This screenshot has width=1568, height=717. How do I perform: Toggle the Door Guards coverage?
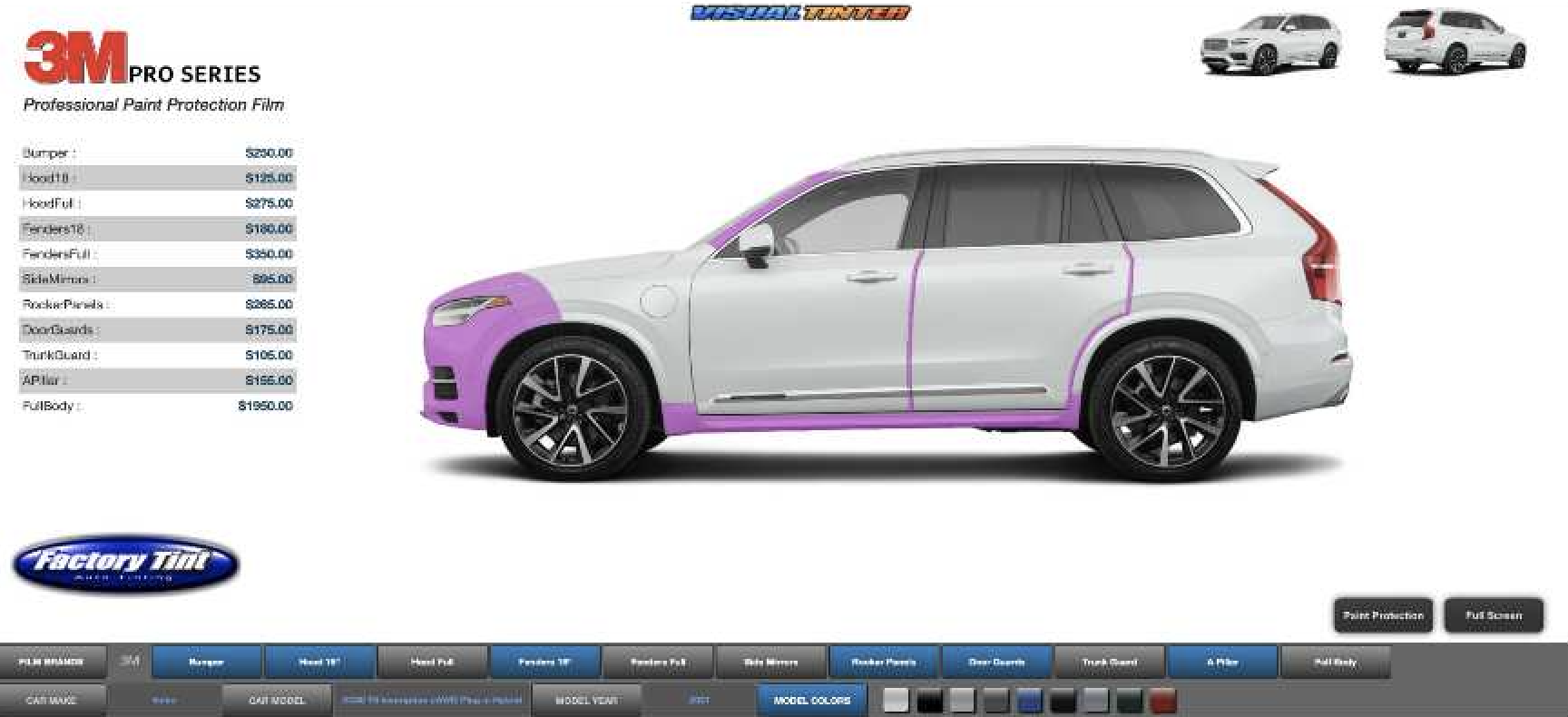point(996,663)
